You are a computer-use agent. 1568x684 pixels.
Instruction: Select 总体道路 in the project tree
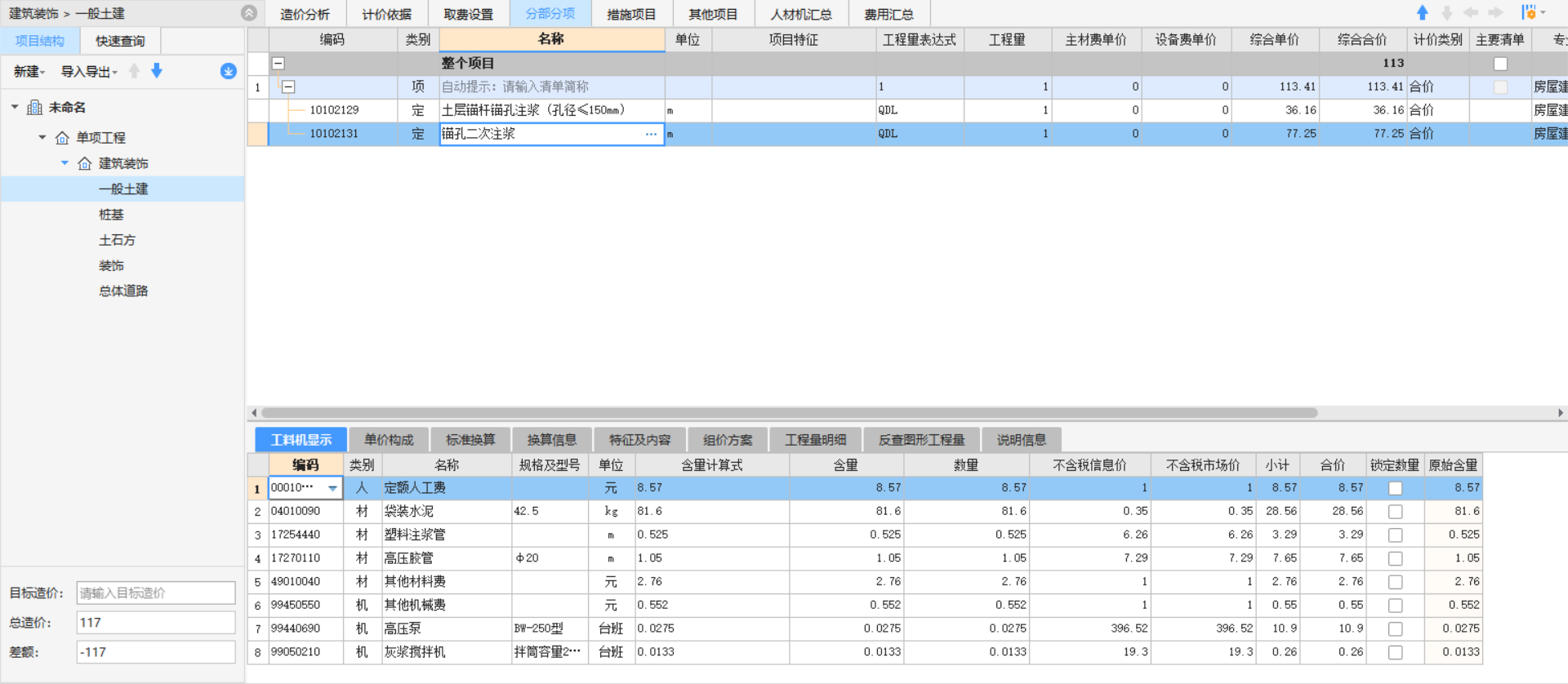(123, 291)
